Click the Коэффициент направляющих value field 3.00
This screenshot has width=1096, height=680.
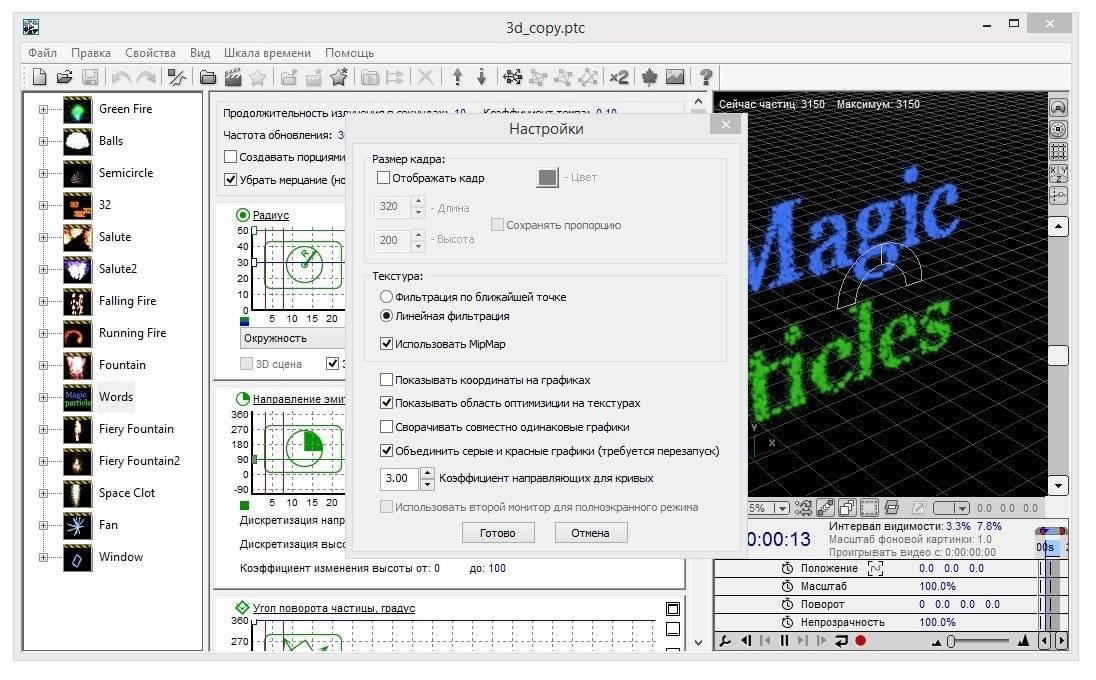pyautogui.click(x=398, y=478)
